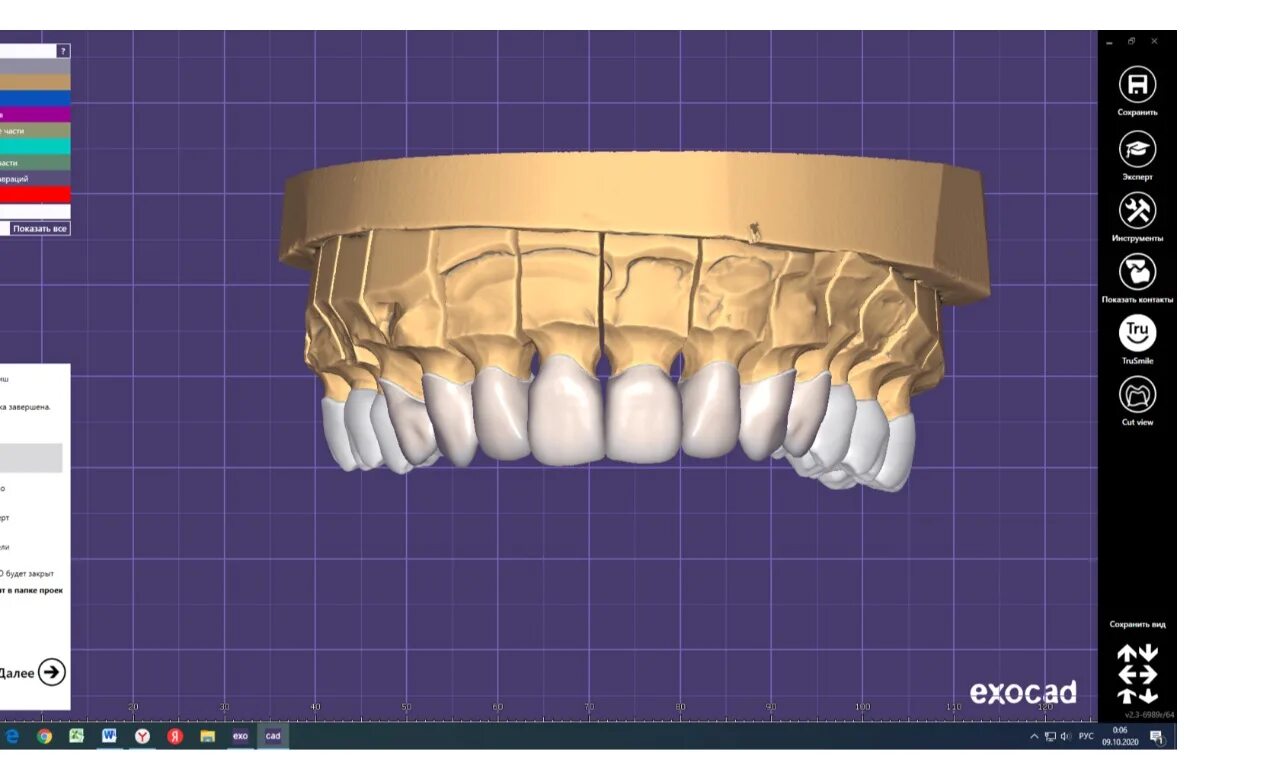Click the Далее next arrow button
The height and width of the screenshot is (768, 1280).
click(52, 672)
